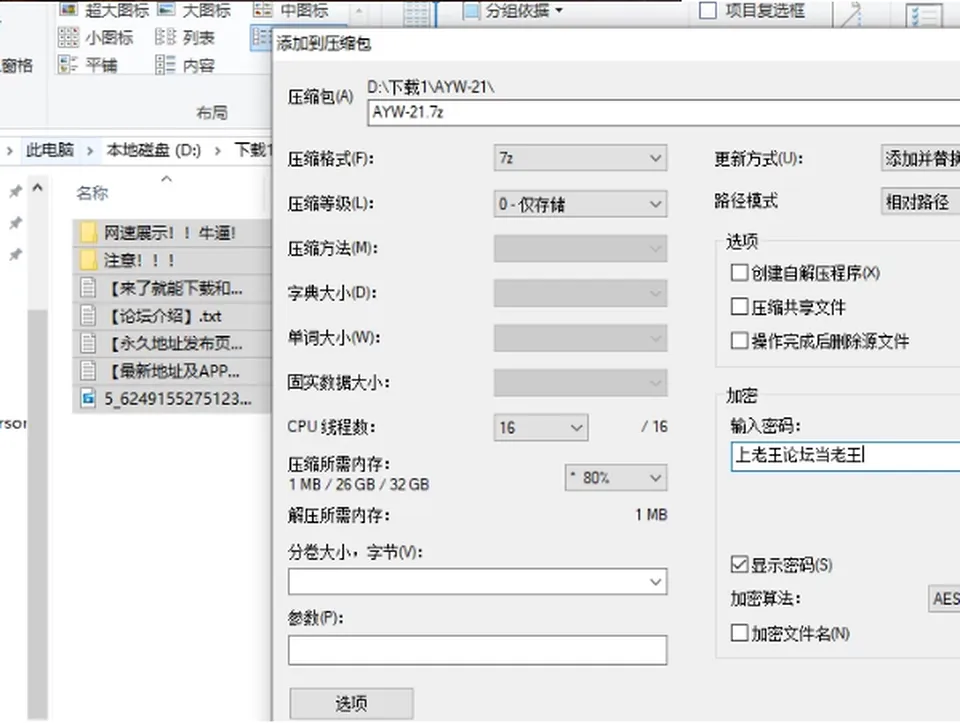Enable 操作完成后删除源文件 checkbox

coord(739,340)
